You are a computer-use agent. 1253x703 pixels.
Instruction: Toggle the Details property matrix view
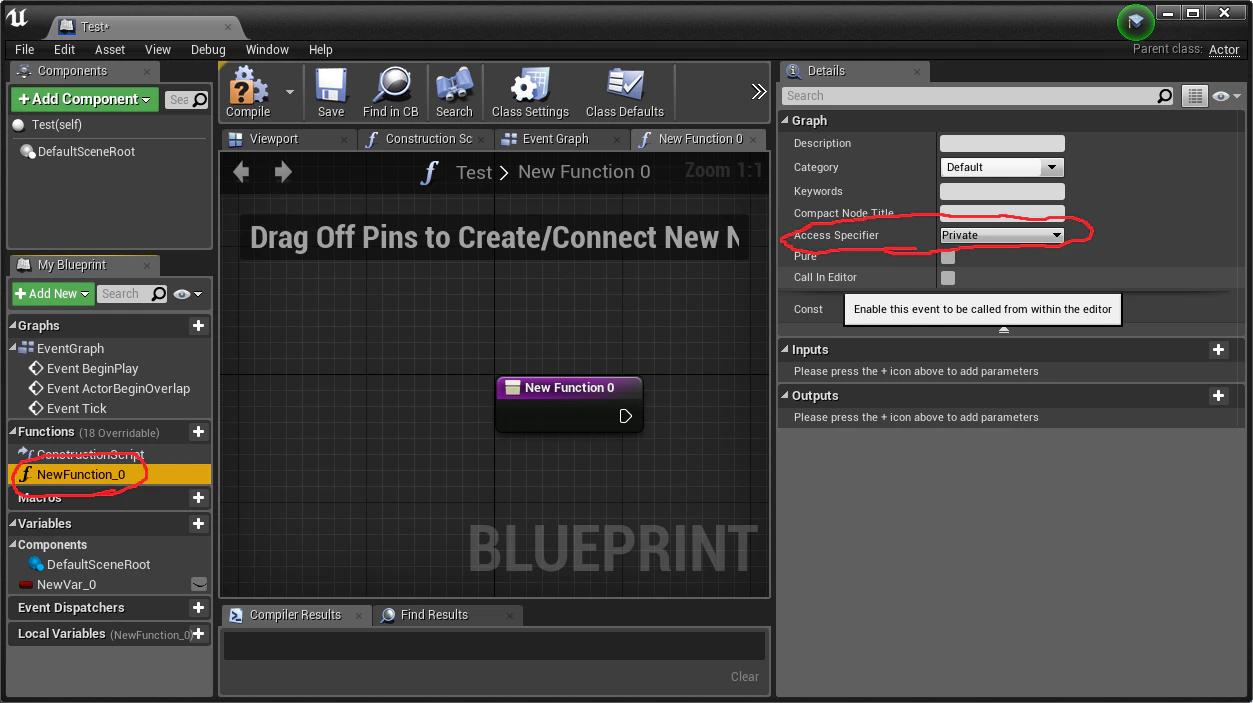(x=1194, y=96)
